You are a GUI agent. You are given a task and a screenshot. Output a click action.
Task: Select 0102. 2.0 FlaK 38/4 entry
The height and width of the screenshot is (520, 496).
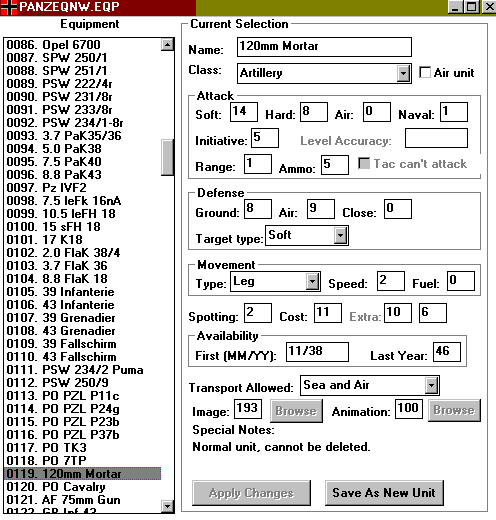(x=83, y=253)
